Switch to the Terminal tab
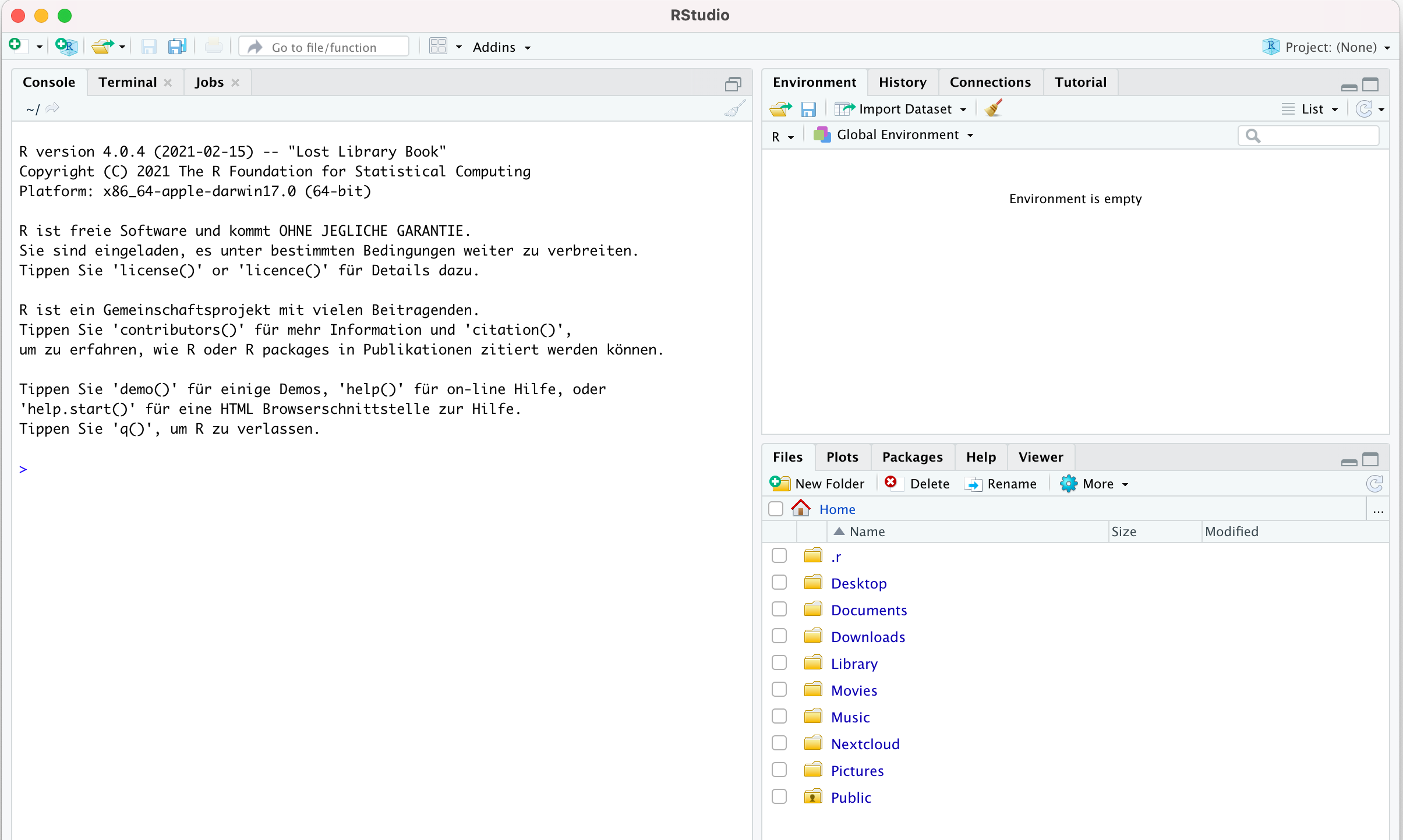This screenshot has width=1403, height=840. 128,82
